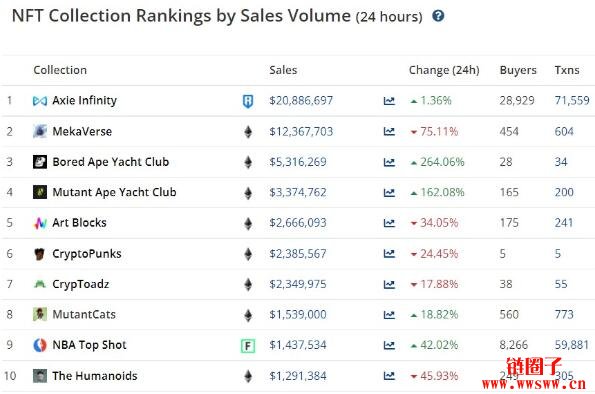Open chart icon for MutantCats row
This screenshot has width=595, height=394.
tap(389, 315)
